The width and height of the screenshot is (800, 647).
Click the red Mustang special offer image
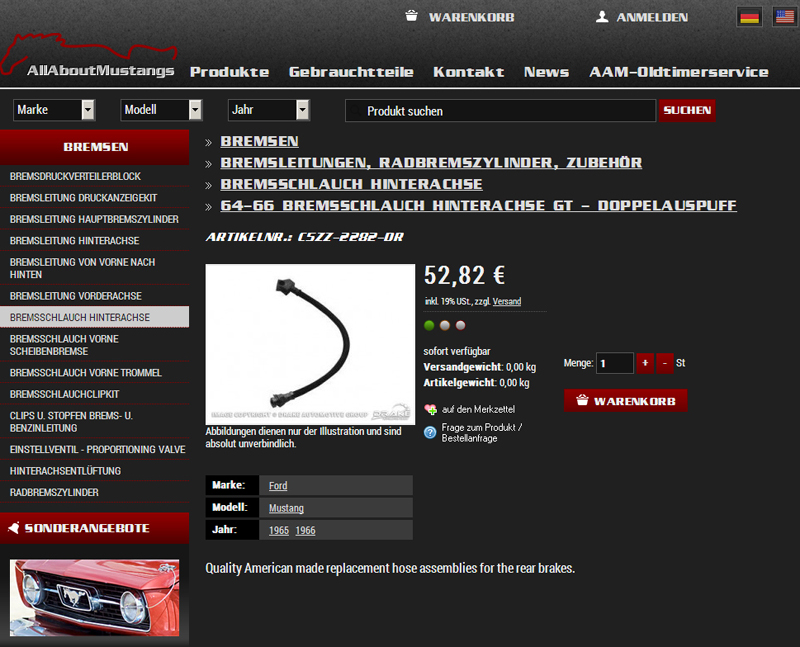point(94,598)
